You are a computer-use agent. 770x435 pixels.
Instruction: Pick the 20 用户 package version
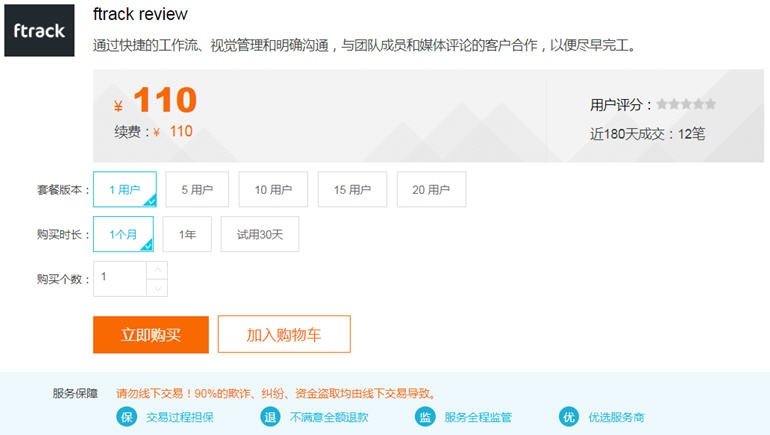click(x=431, y=190)
